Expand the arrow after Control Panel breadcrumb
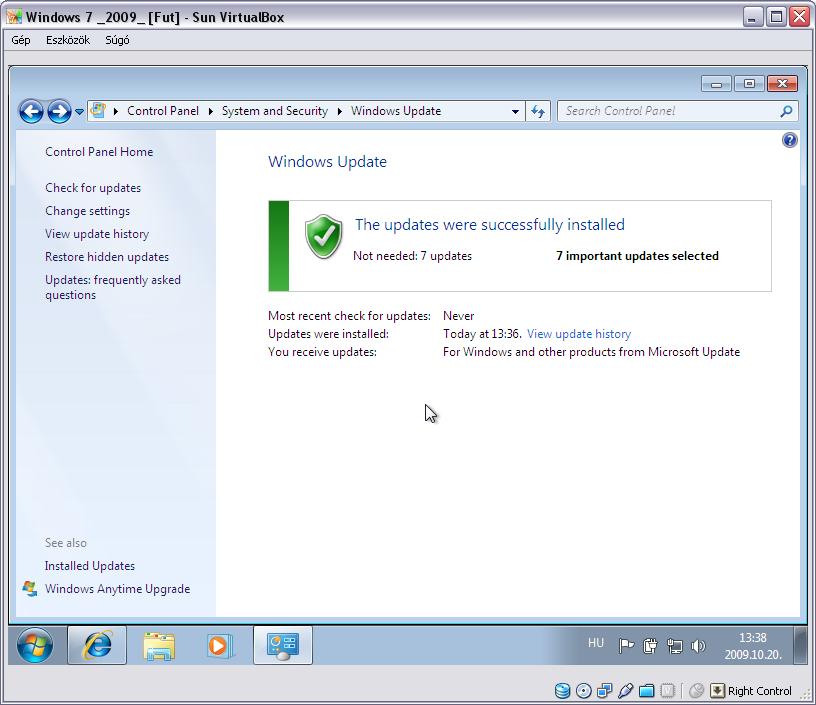The image size is (816, 705). [x=210, y=111]
